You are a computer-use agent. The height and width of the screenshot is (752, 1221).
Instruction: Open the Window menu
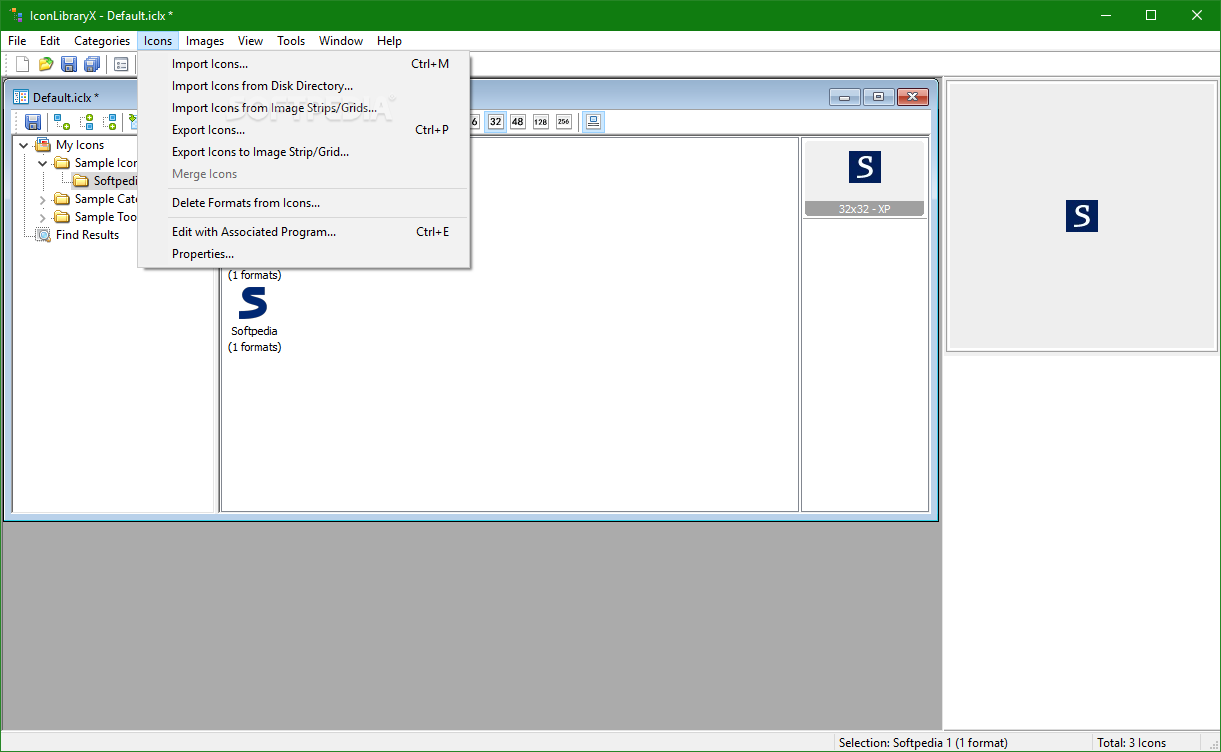pyautogui.click(x=341, y=41)
